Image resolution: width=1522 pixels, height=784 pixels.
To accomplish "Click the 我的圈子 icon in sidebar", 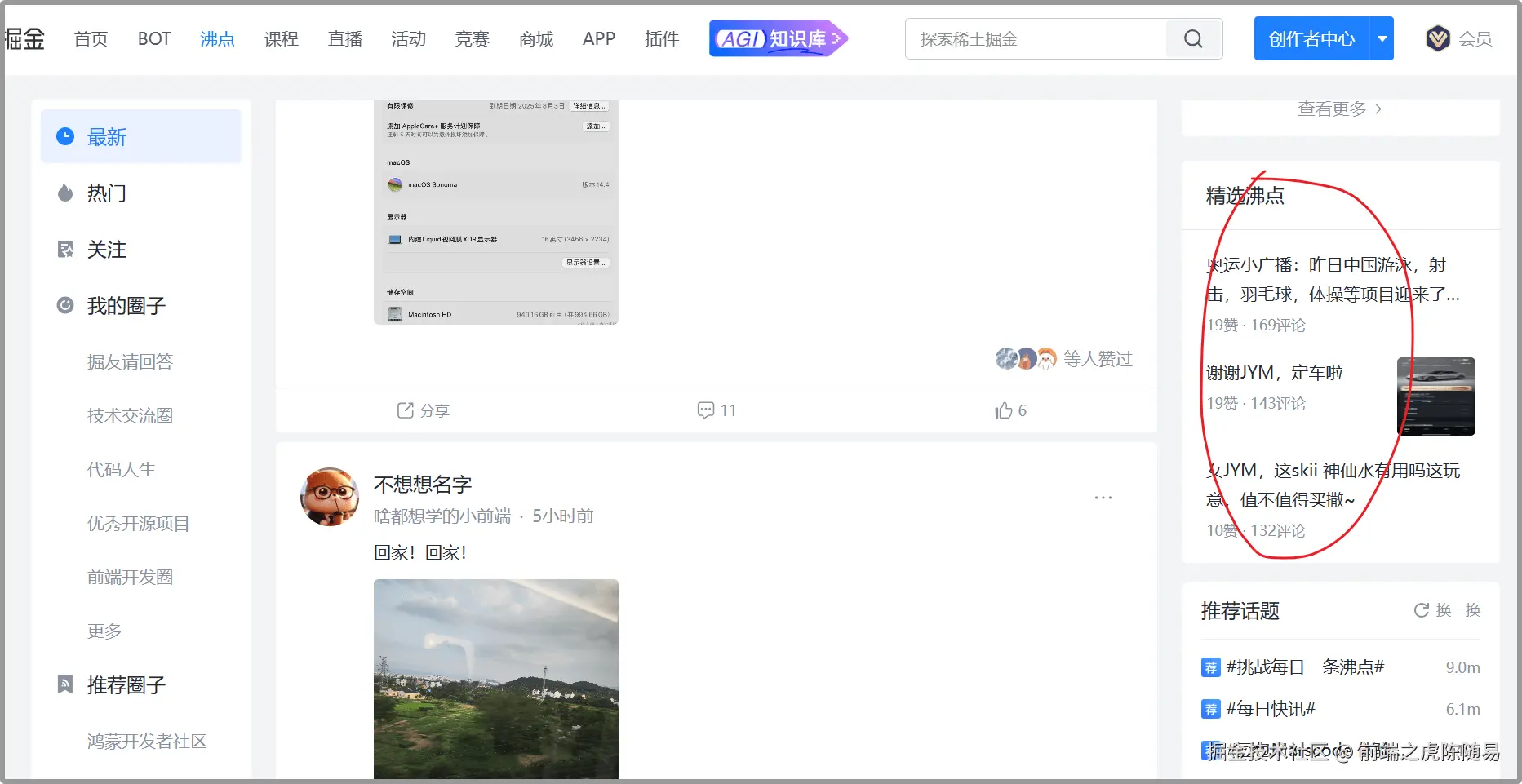I will (65, 305).
